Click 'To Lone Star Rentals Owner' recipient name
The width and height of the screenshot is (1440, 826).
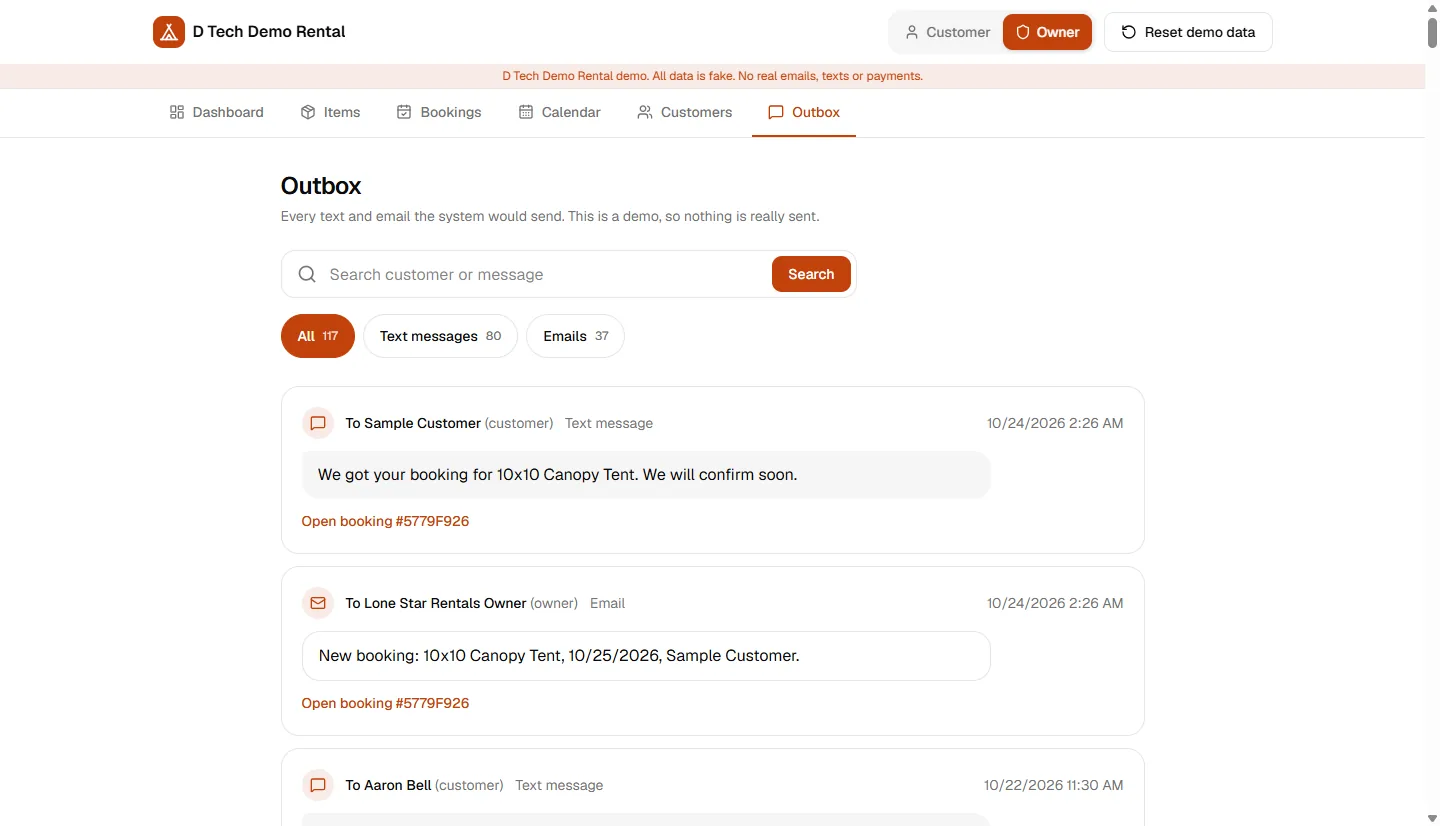pos(436,603)
